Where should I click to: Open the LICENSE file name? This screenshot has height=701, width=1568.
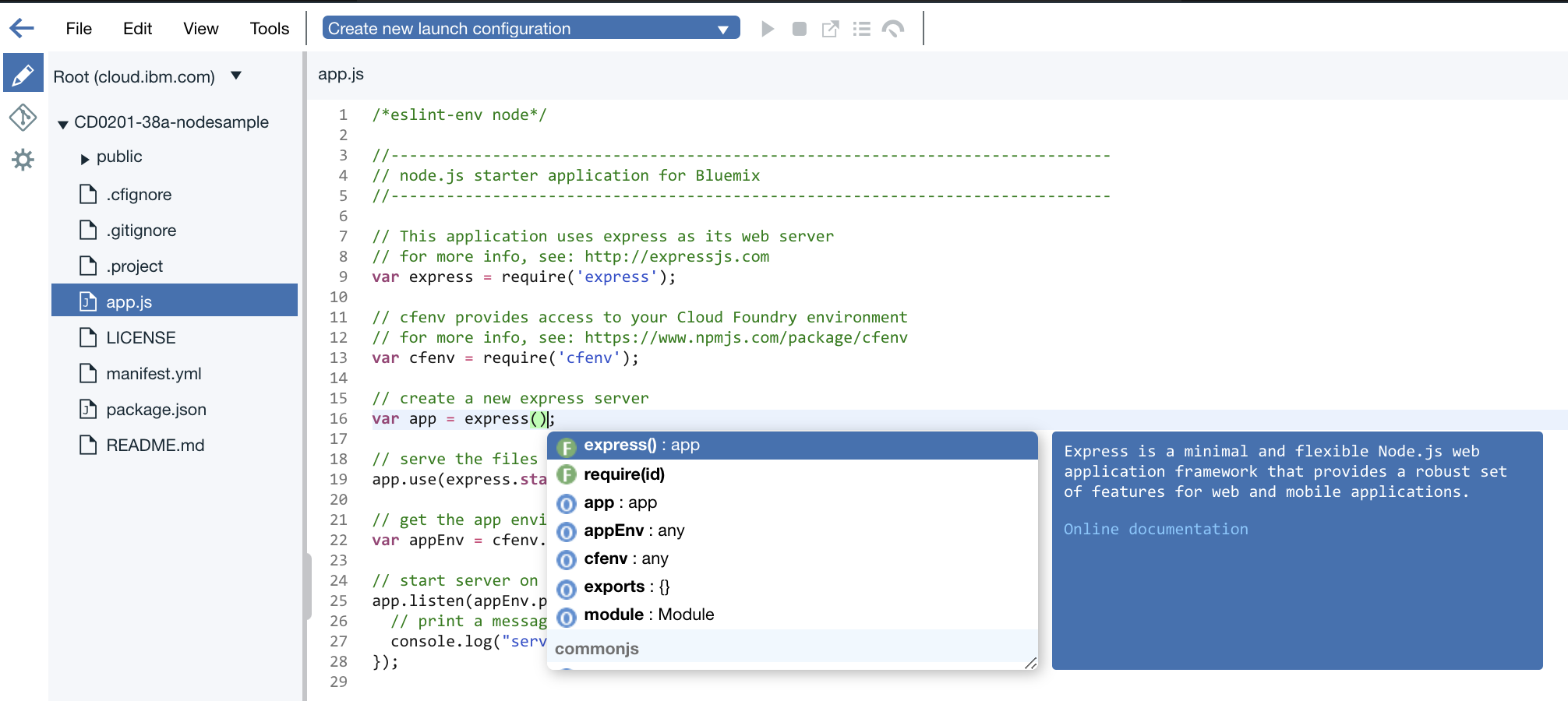(x=141, y=337)
